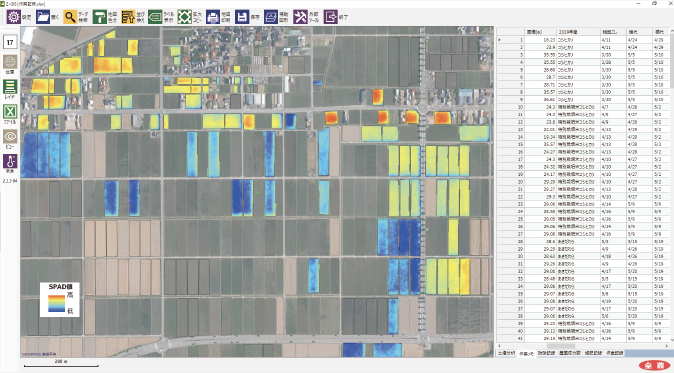Click the zoom copy expand icon
Image resolution: width=674 pixels, height=373 pixels.
(x=184, y=17)
